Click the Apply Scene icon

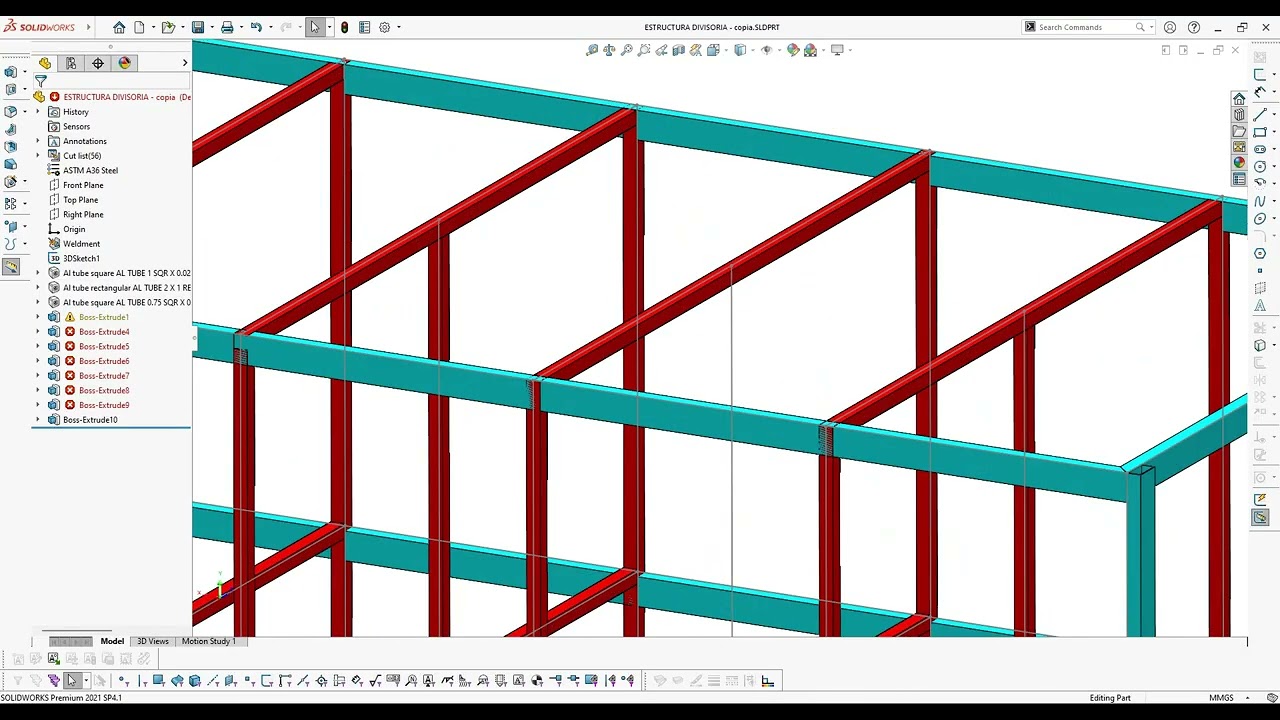810,50
